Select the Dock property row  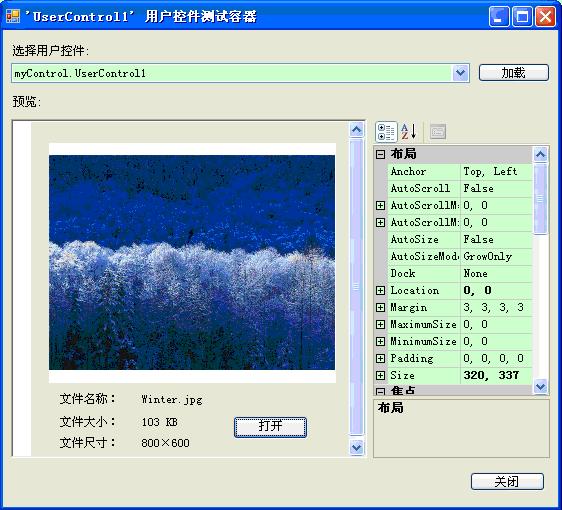[460, 273]
